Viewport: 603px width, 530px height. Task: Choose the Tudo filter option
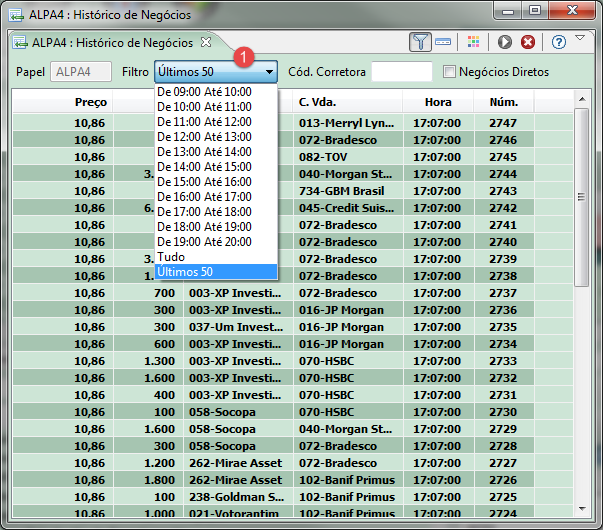point(216,257)
